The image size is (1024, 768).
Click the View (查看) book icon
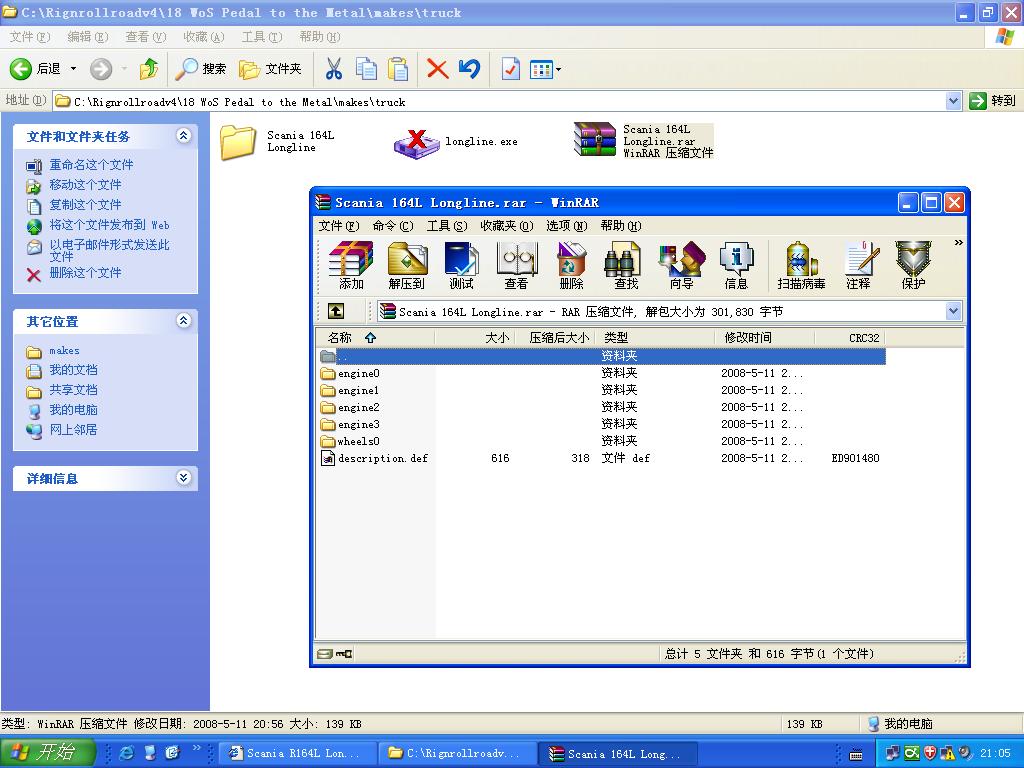[516, 265]
